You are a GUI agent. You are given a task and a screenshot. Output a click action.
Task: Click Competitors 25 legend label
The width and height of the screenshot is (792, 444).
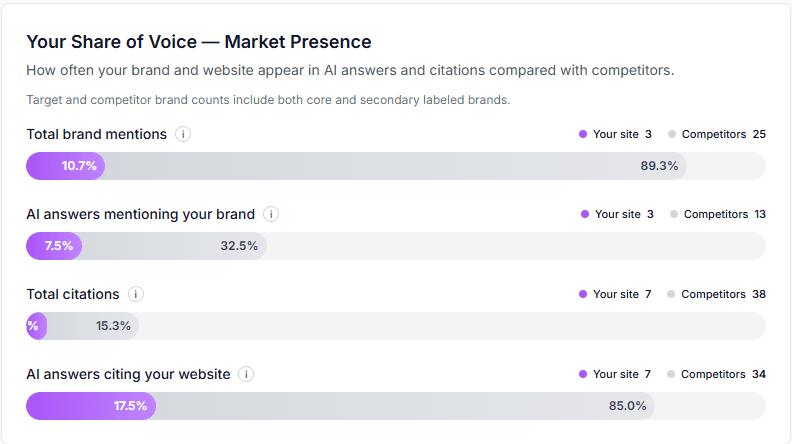(722, 134)
